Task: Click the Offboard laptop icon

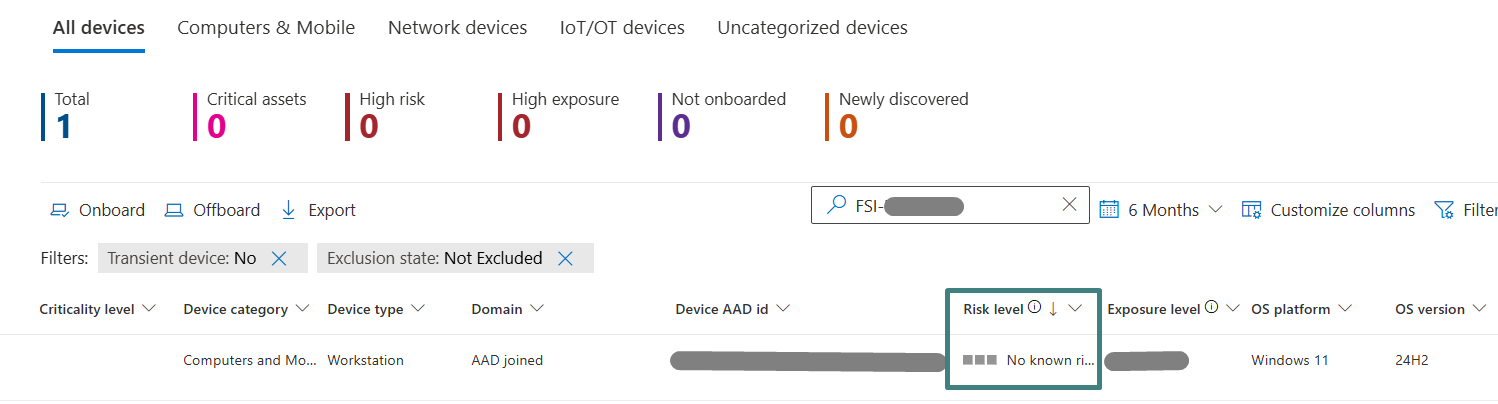Action: point(174,210)
